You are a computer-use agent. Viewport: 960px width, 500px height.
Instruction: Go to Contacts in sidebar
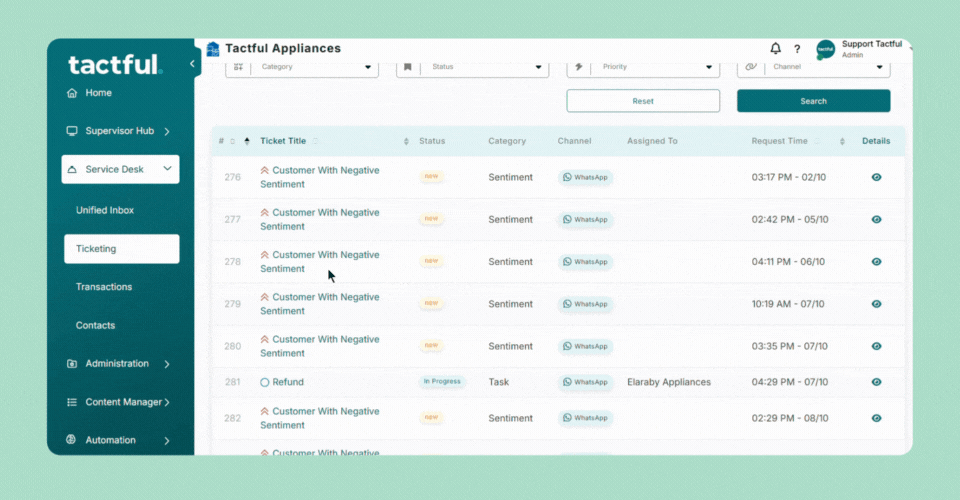coord(95,326)
